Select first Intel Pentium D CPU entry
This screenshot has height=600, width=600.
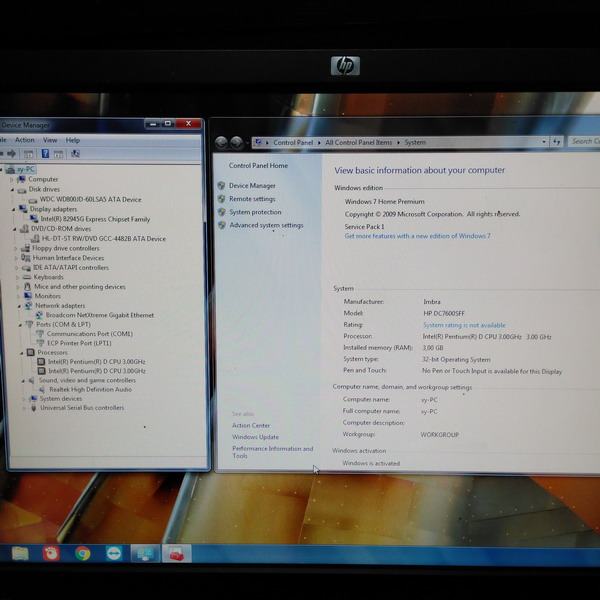coord(96,362)
